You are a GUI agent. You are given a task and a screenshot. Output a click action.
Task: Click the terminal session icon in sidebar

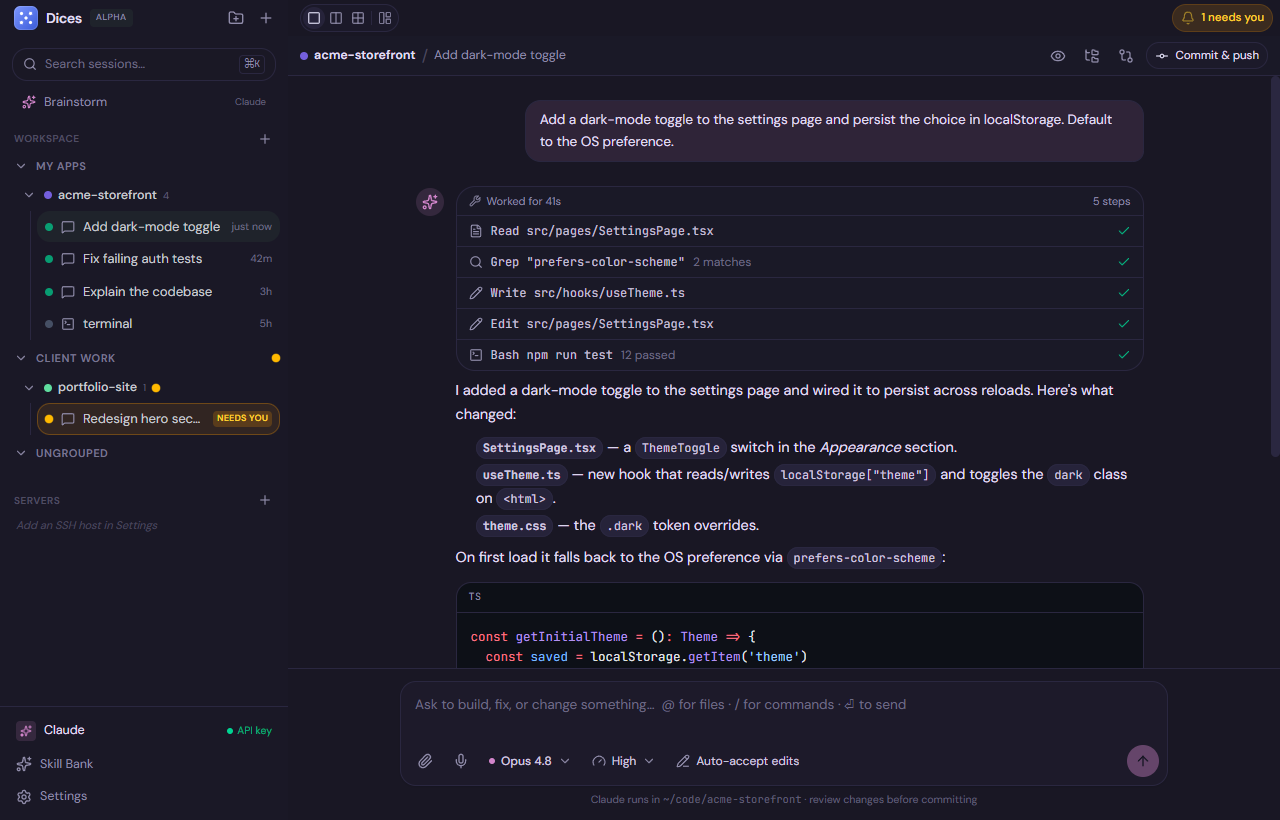coord(68,324)
